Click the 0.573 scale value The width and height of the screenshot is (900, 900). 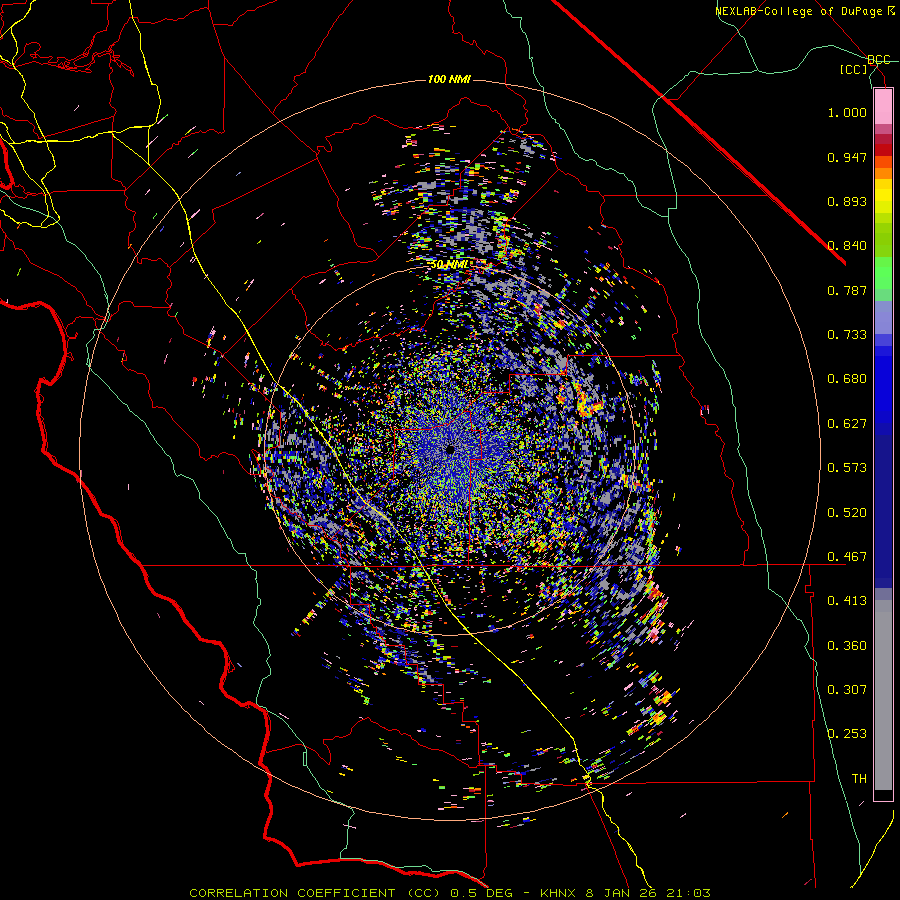pyautogui.click(x=847, y=468)
